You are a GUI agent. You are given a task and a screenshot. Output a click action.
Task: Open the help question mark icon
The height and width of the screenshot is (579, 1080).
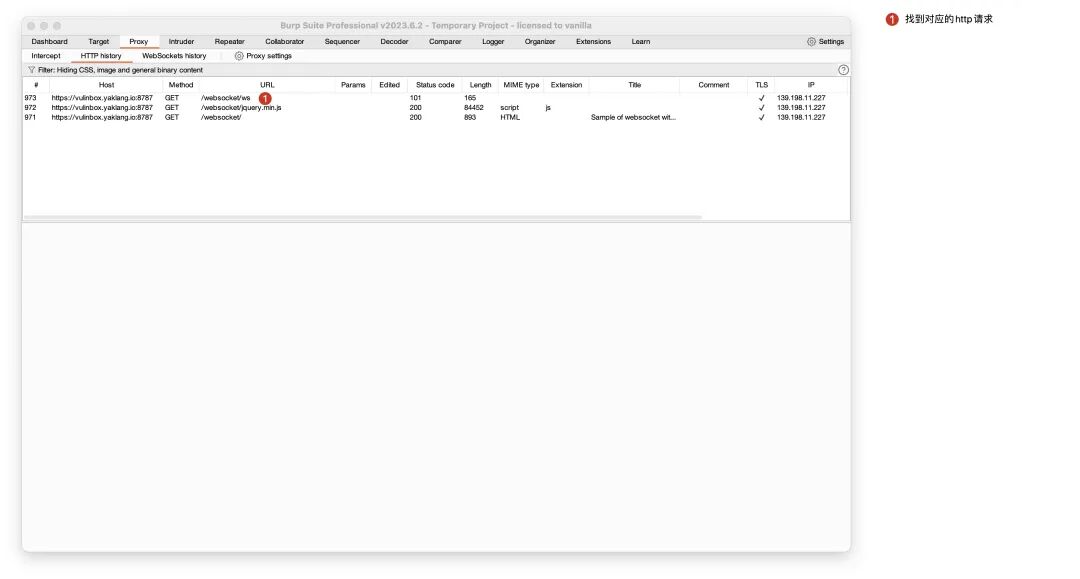[x=843, y=70]
